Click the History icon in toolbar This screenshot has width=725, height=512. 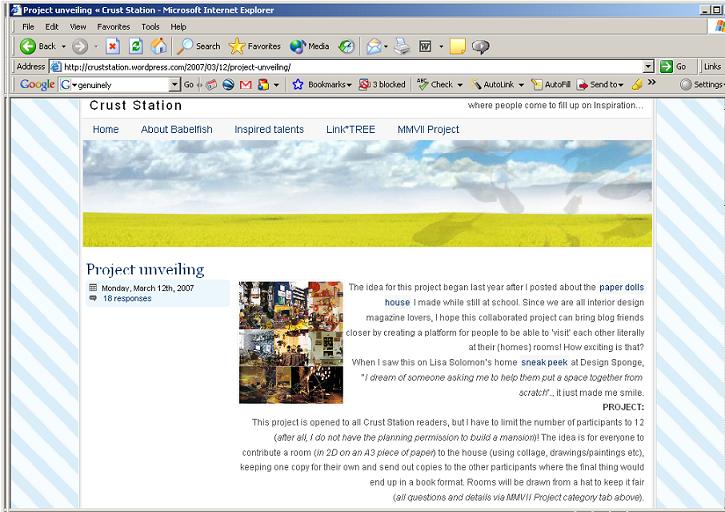click(347, 46)
